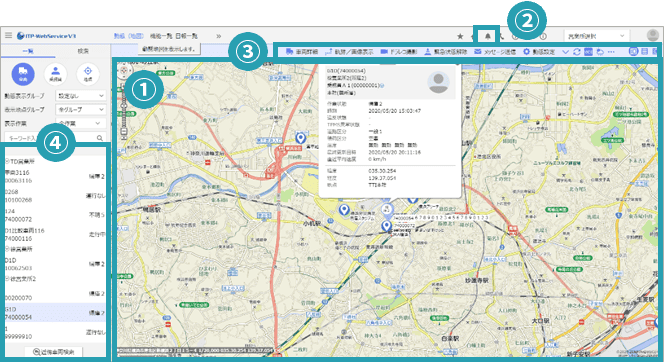This screenshot has height=362, width=664.
Task: Click first layout icon at toolbar right end
Action: tap(633, 52)
